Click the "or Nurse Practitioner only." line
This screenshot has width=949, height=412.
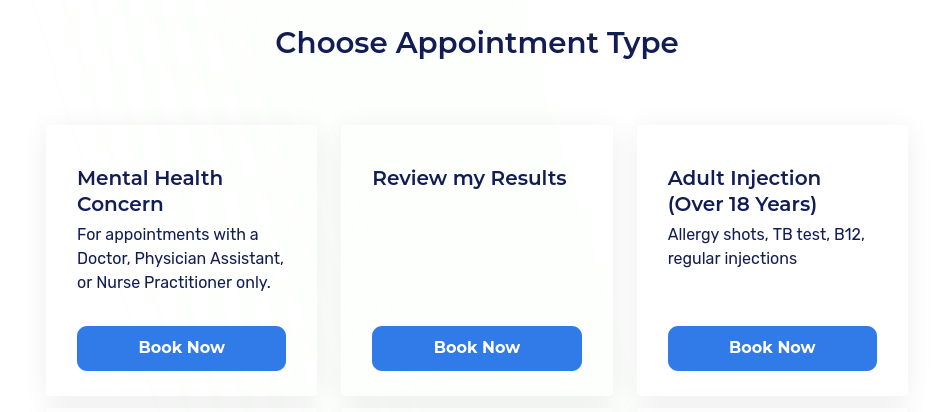coord(174,282)
